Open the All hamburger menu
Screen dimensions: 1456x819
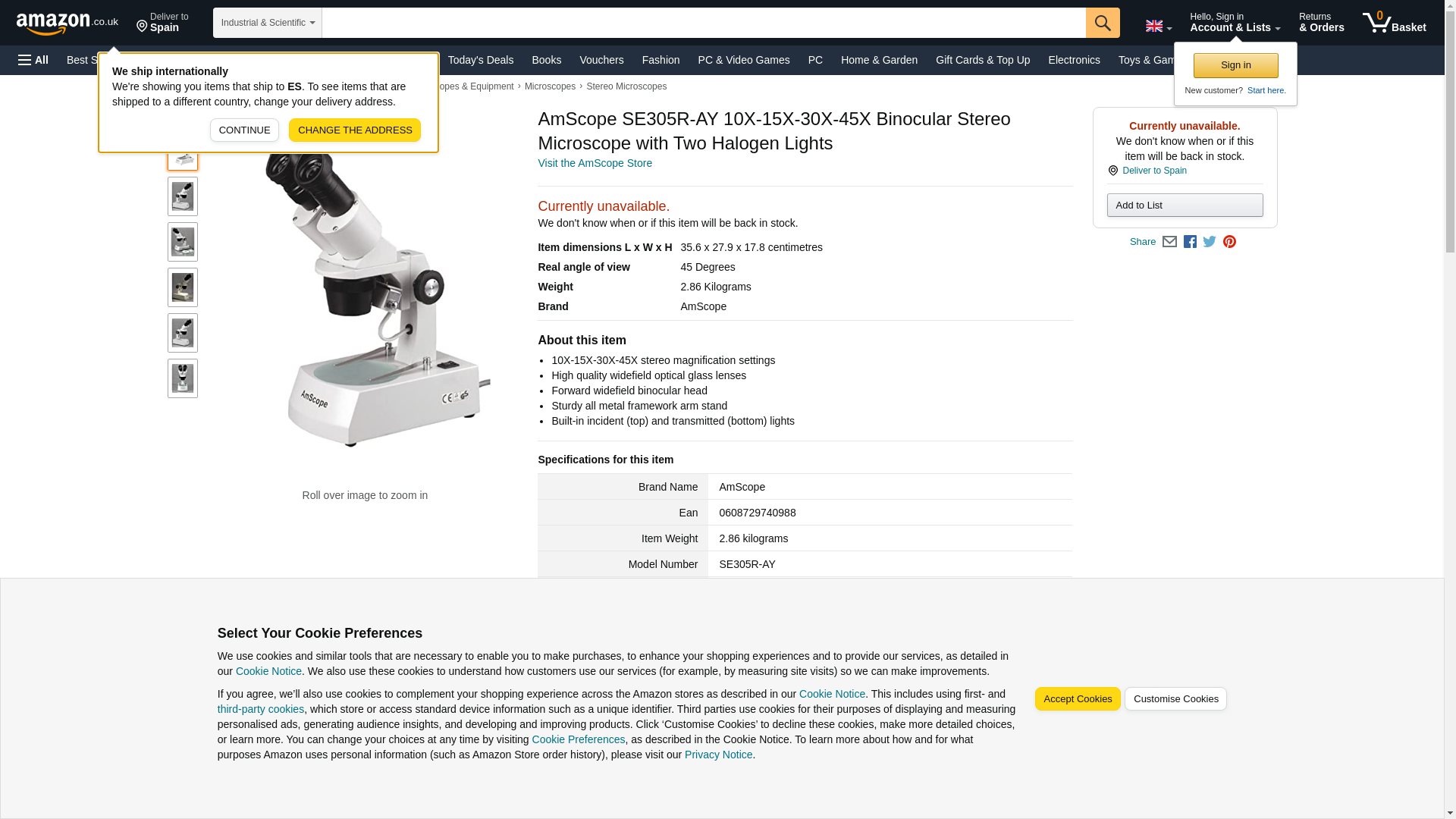[33, 60]
